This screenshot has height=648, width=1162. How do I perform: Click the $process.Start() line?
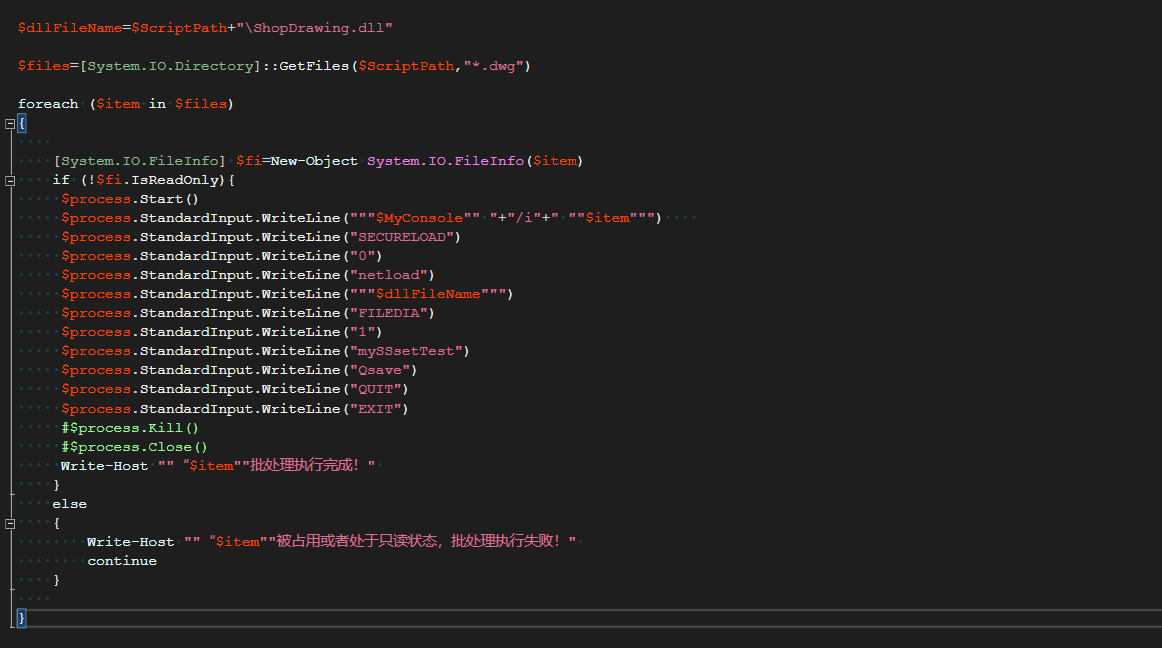click(130, 199)
